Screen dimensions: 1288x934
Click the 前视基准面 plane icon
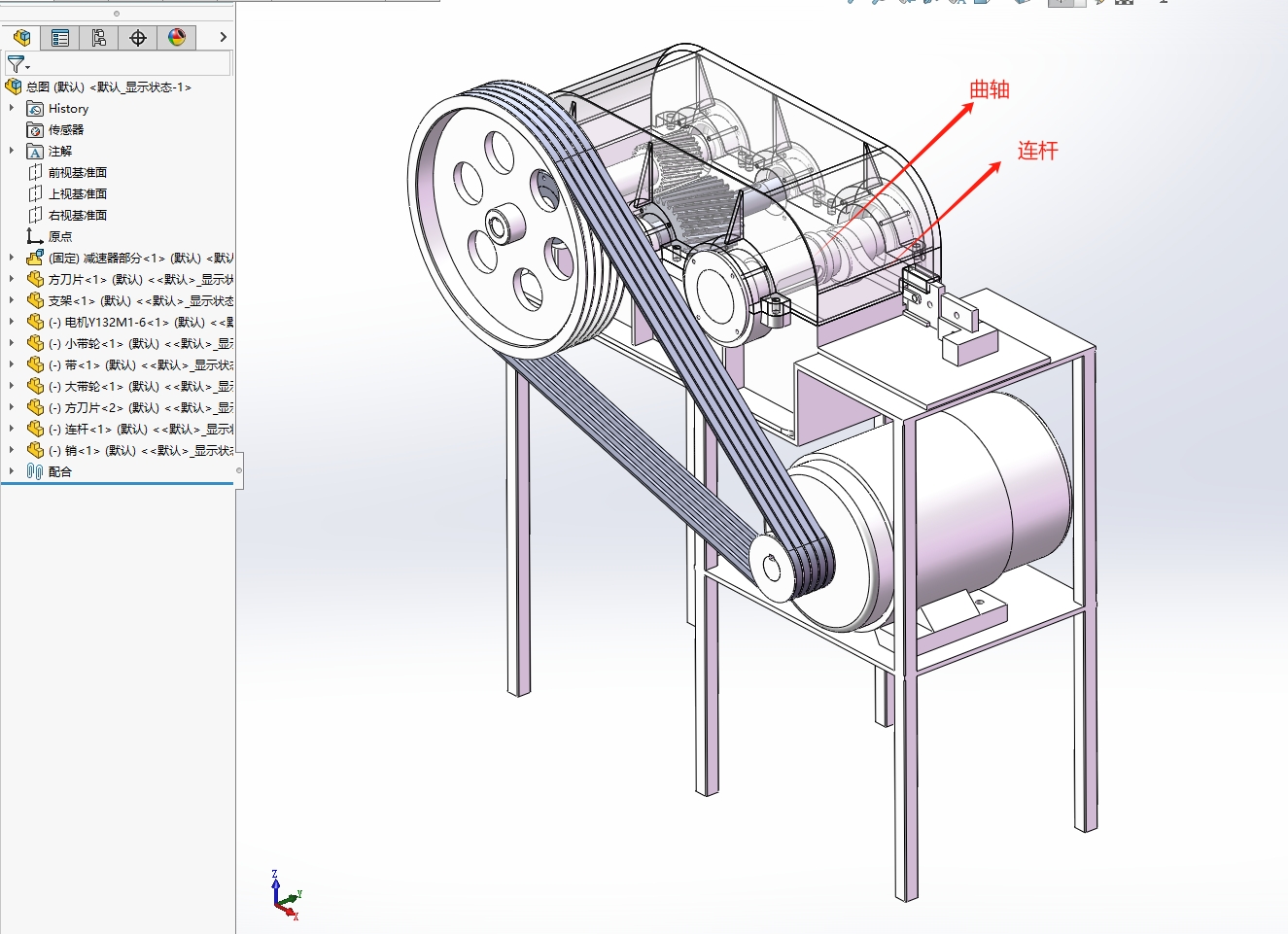[x=35, y=173]
